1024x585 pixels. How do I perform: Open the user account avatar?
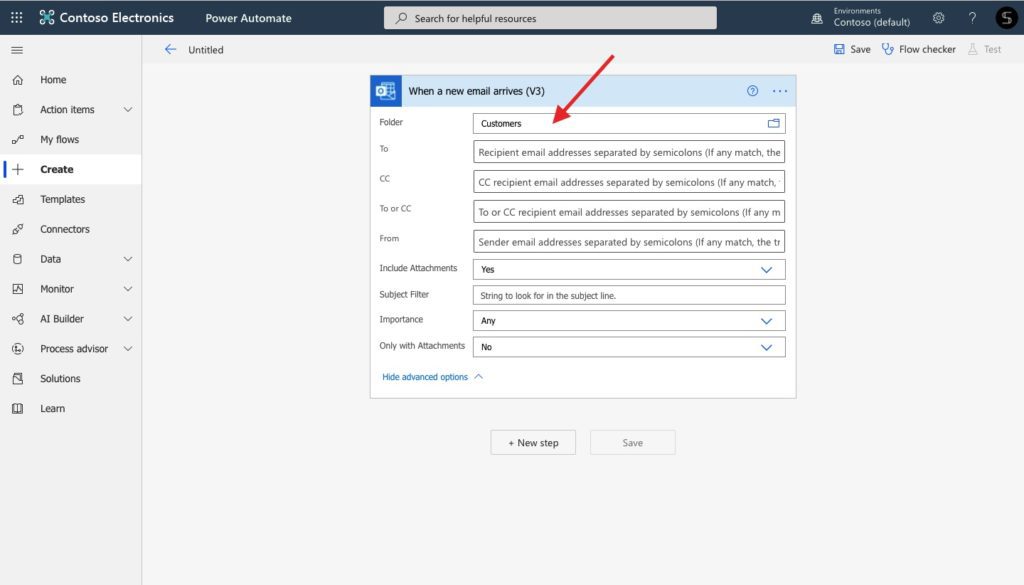click(x=1006, y=18)
